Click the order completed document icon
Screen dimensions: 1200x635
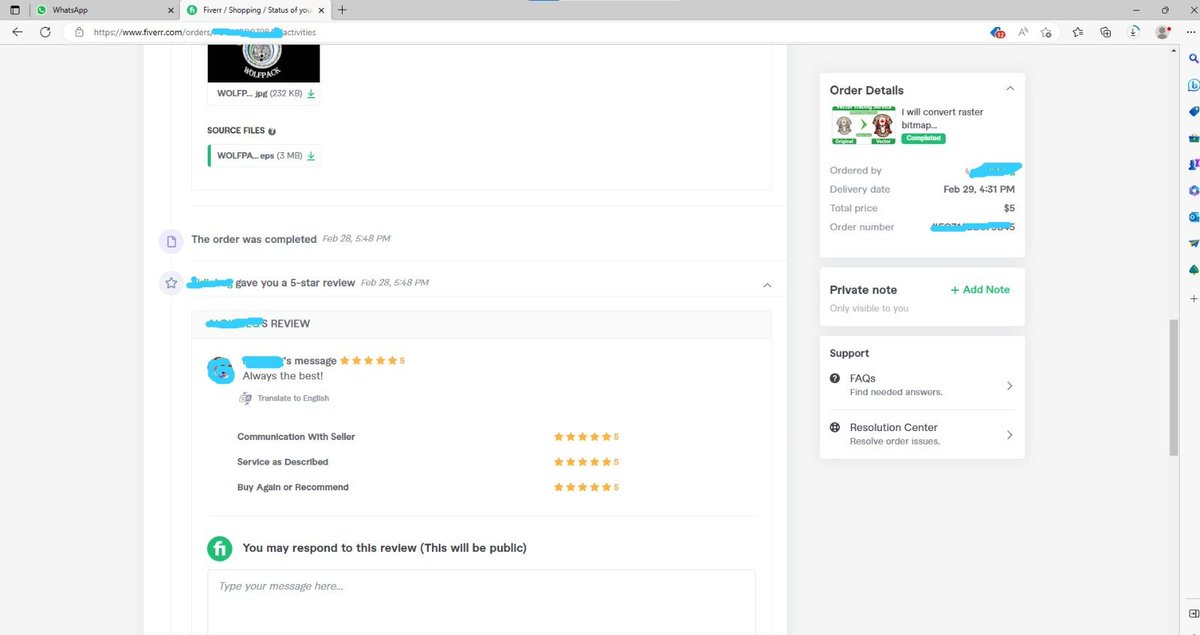[171, 240]
